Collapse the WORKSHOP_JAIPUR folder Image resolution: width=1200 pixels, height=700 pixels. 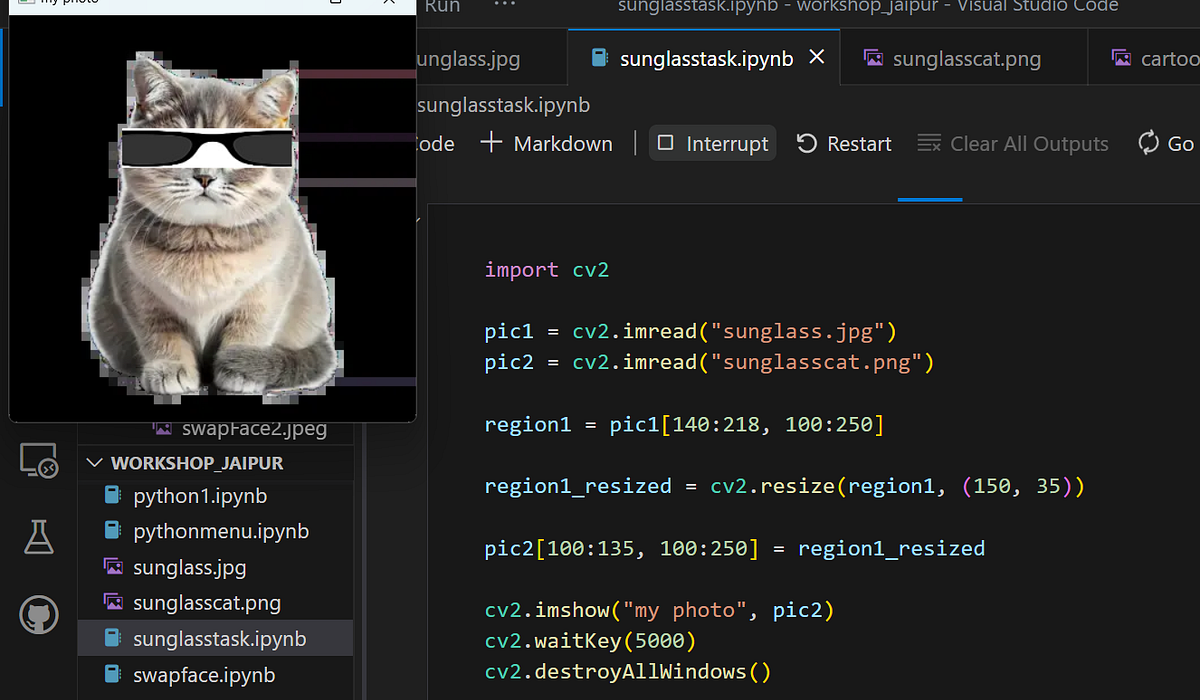point(95,462)
